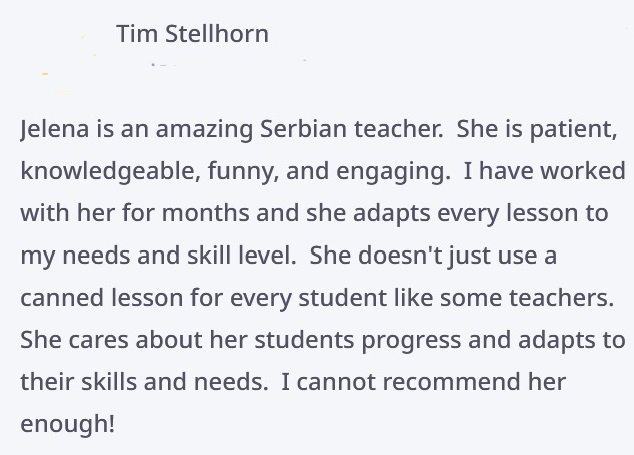Click the word "Jelena" in the review
Screen dimensions: 634x455
(55, 129)
